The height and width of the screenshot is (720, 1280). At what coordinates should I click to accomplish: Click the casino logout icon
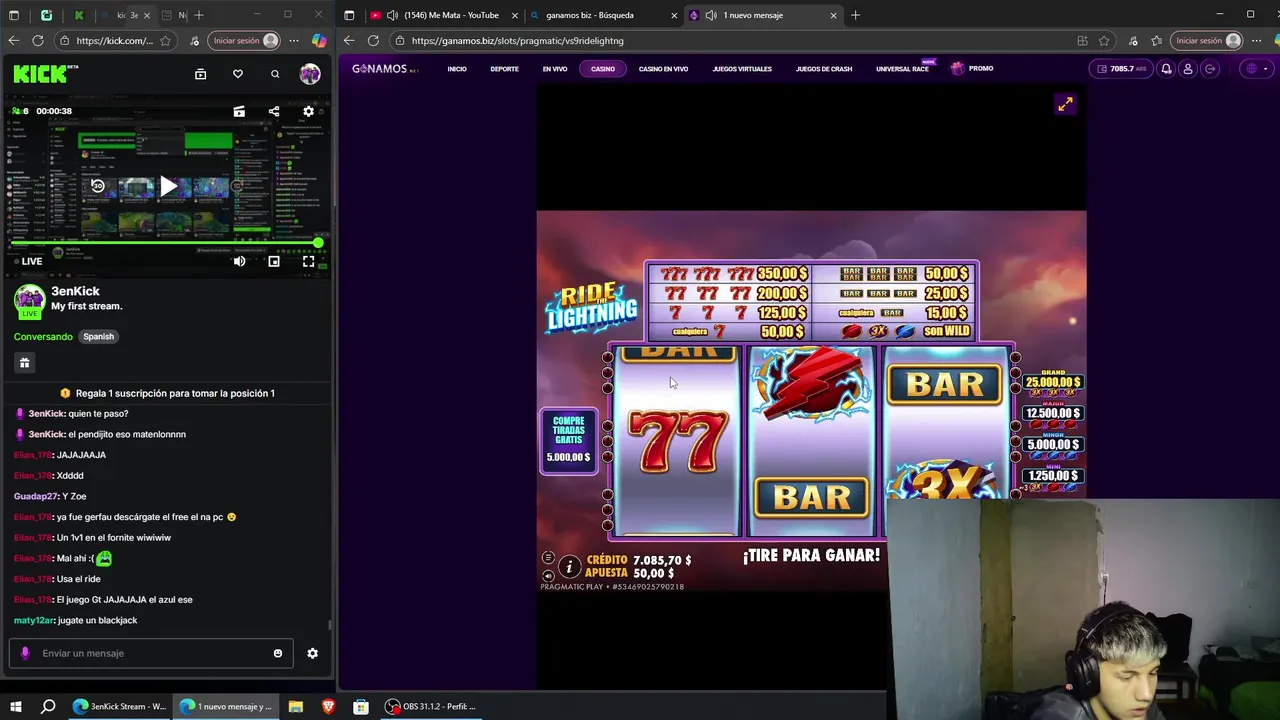tap(1210, 69)
